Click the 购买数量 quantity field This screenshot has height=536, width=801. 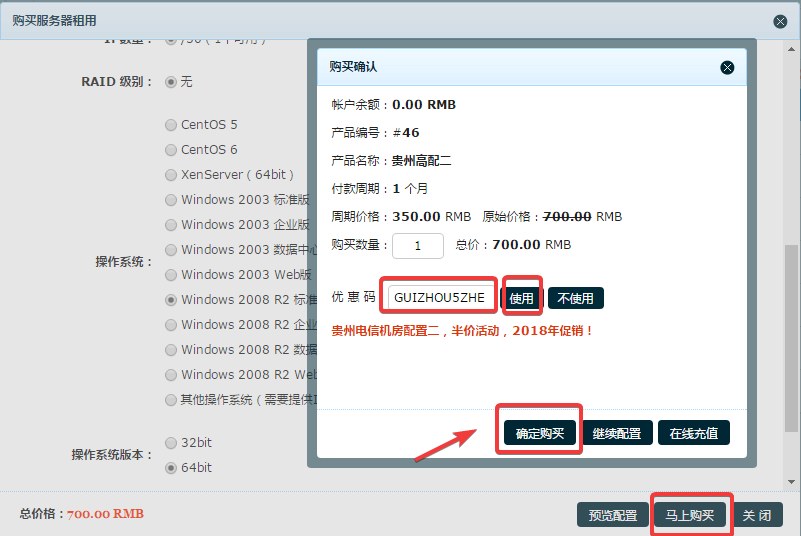pos(418,245)
